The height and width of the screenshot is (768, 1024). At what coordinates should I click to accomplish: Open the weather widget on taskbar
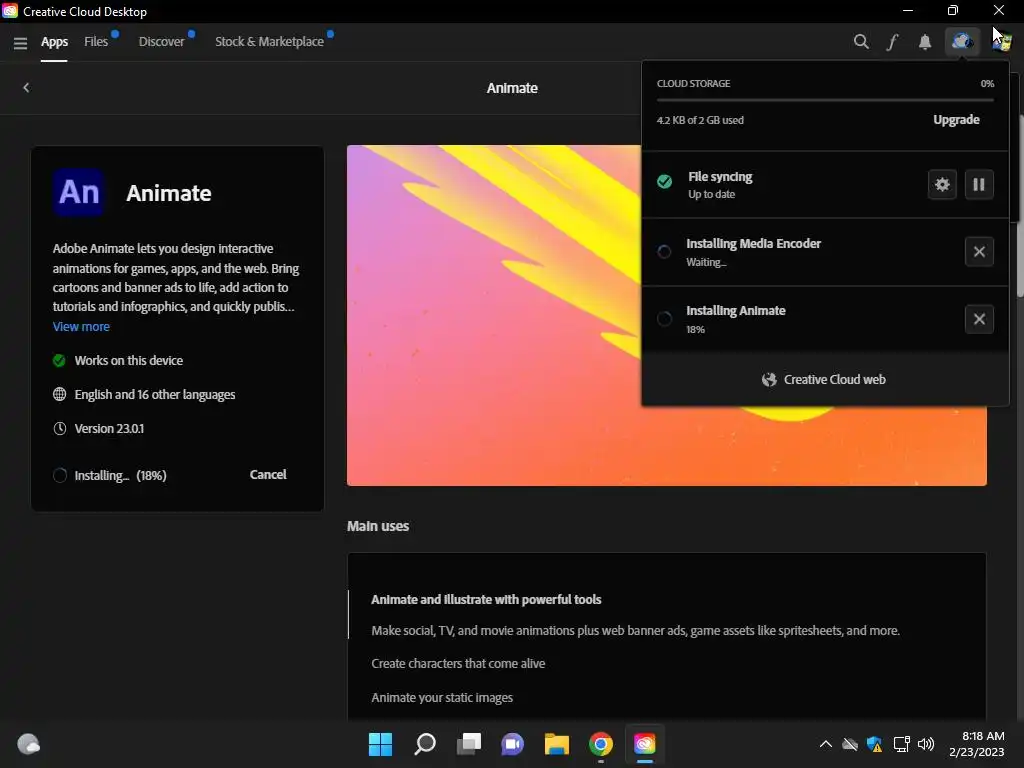(29, 744)
